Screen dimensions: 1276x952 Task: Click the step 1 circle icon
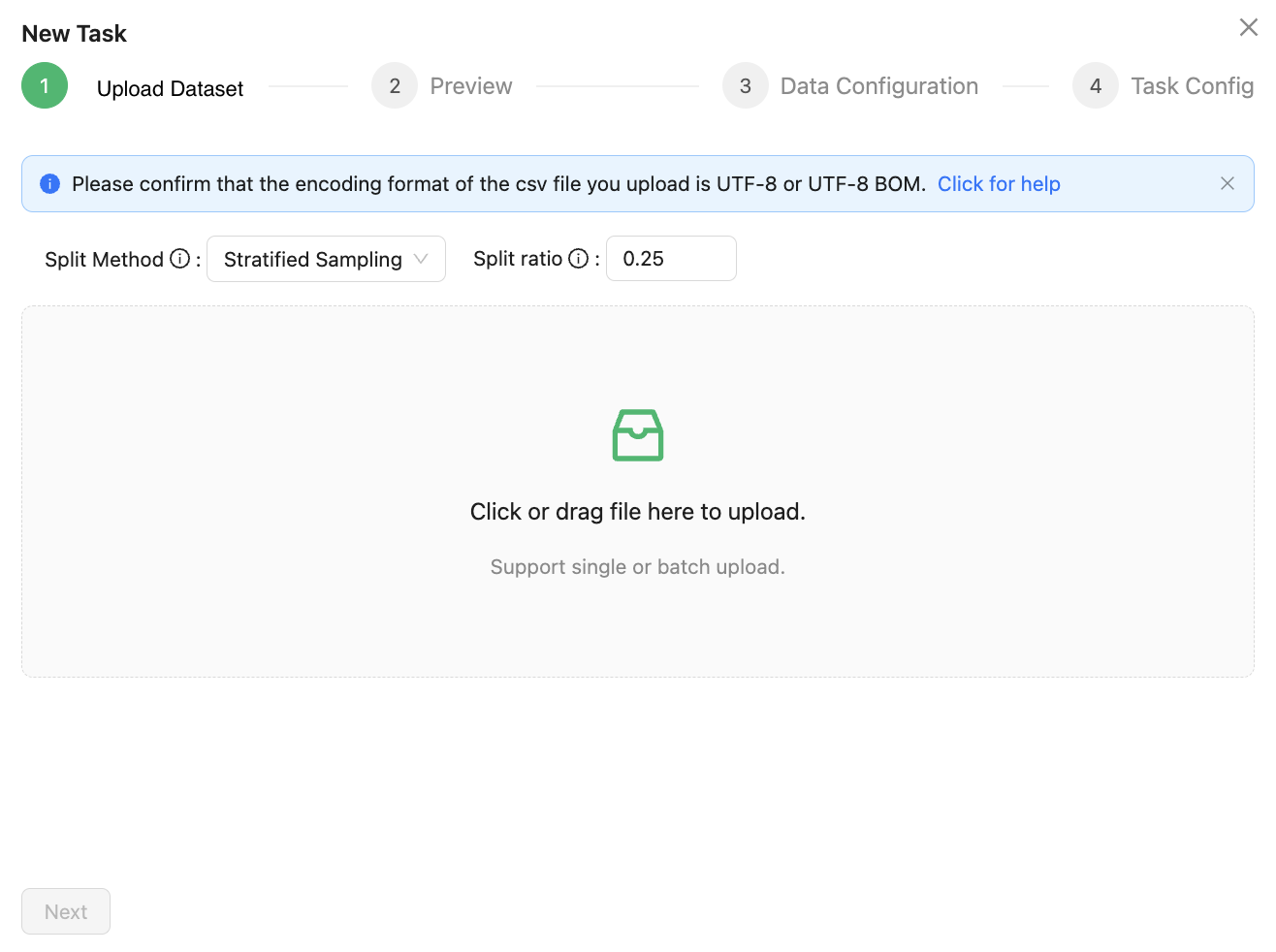coord(45,86)
